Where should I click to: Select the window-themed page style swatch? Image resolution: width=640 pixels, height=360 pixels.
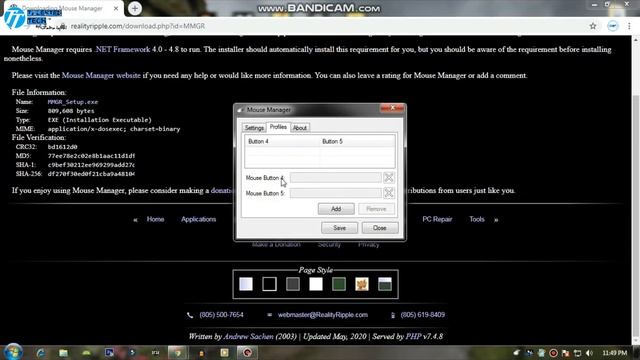coord(385,284)
